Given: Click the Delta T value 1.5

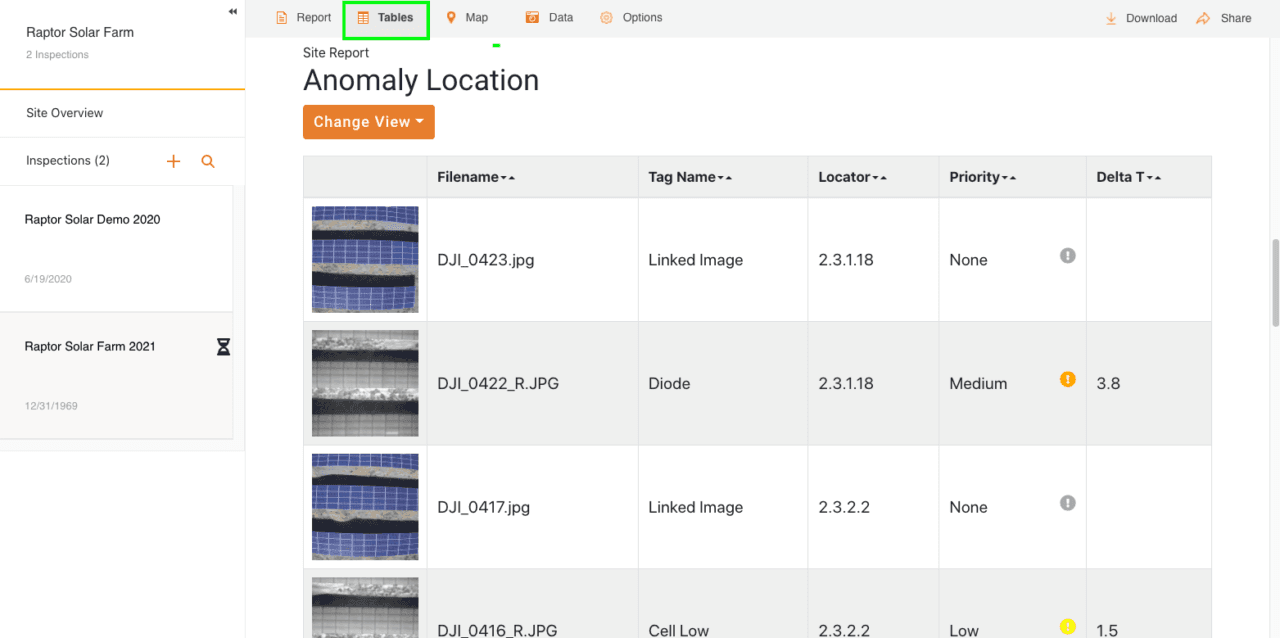Looking at the screenshot, I should (1107, 630).
